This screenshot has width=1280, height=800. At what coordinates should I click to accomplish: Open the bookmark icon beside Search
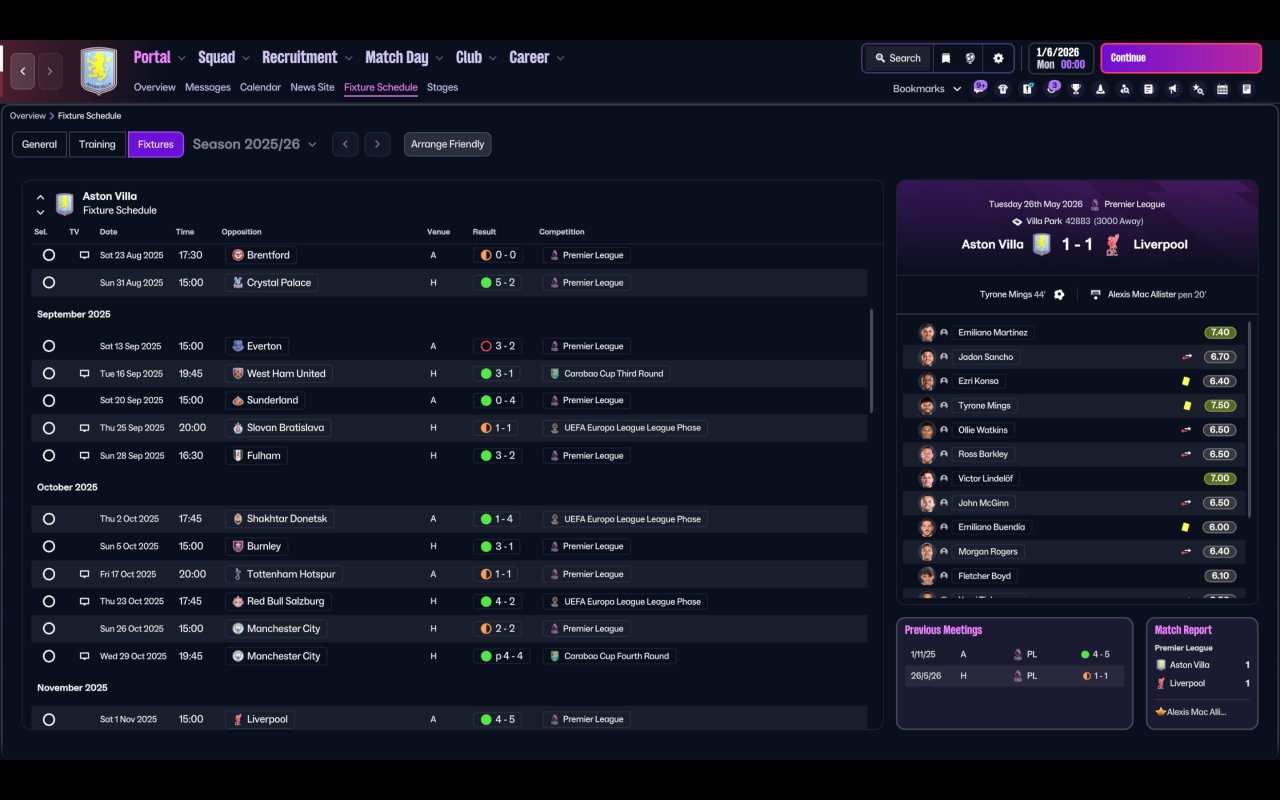click(x=946, y=58)
